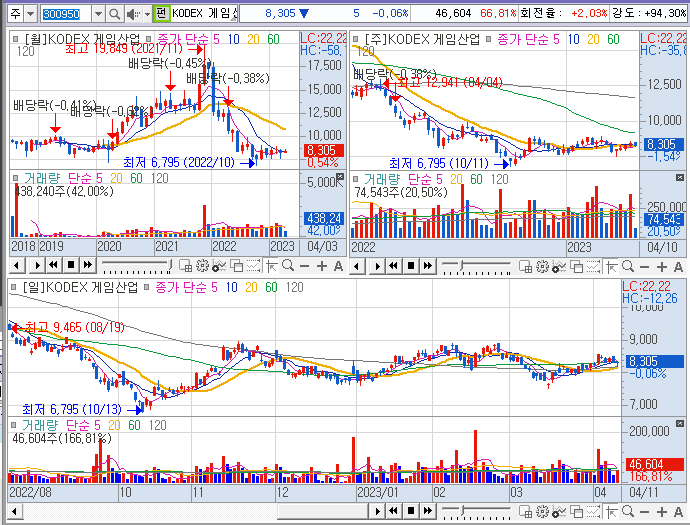
Task: Fast-forward the weekly chart
Action: click(x=428, y=266)
